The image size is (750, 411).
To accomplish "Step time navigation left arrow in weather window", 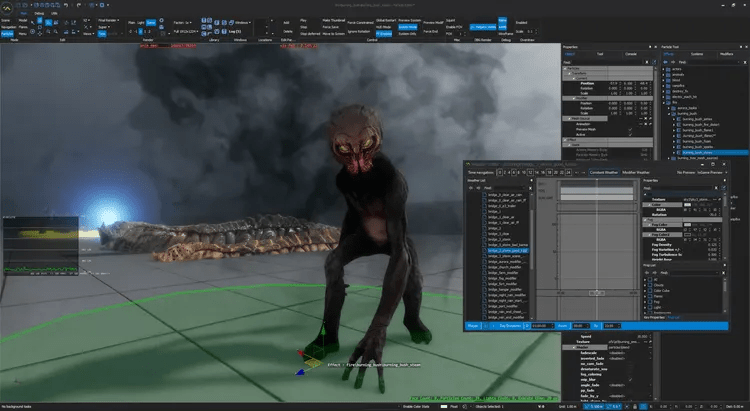I will click(x=576, y=172).
